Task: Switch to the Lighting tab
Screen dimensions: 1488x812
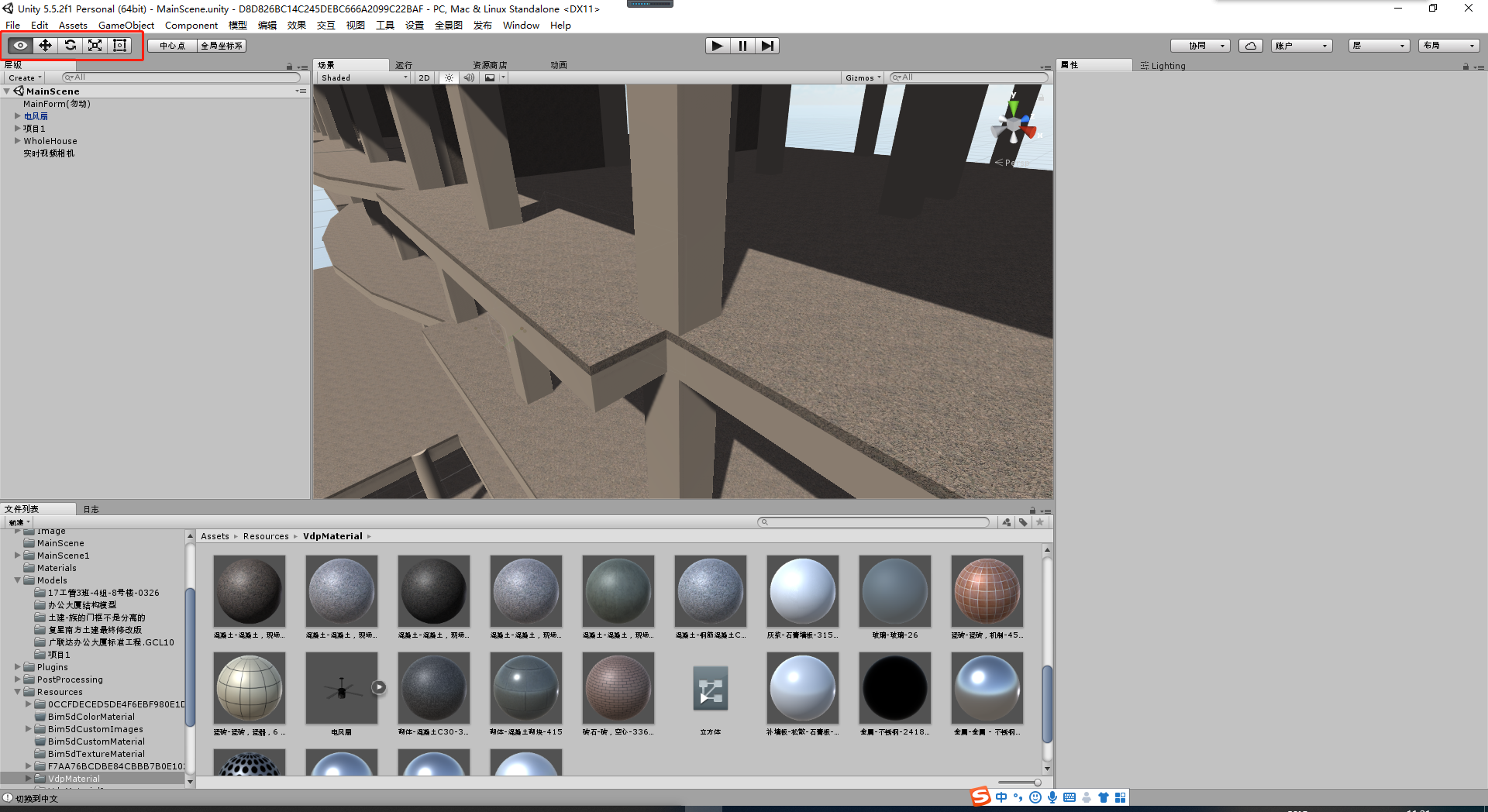Action: click(1163, 66)
